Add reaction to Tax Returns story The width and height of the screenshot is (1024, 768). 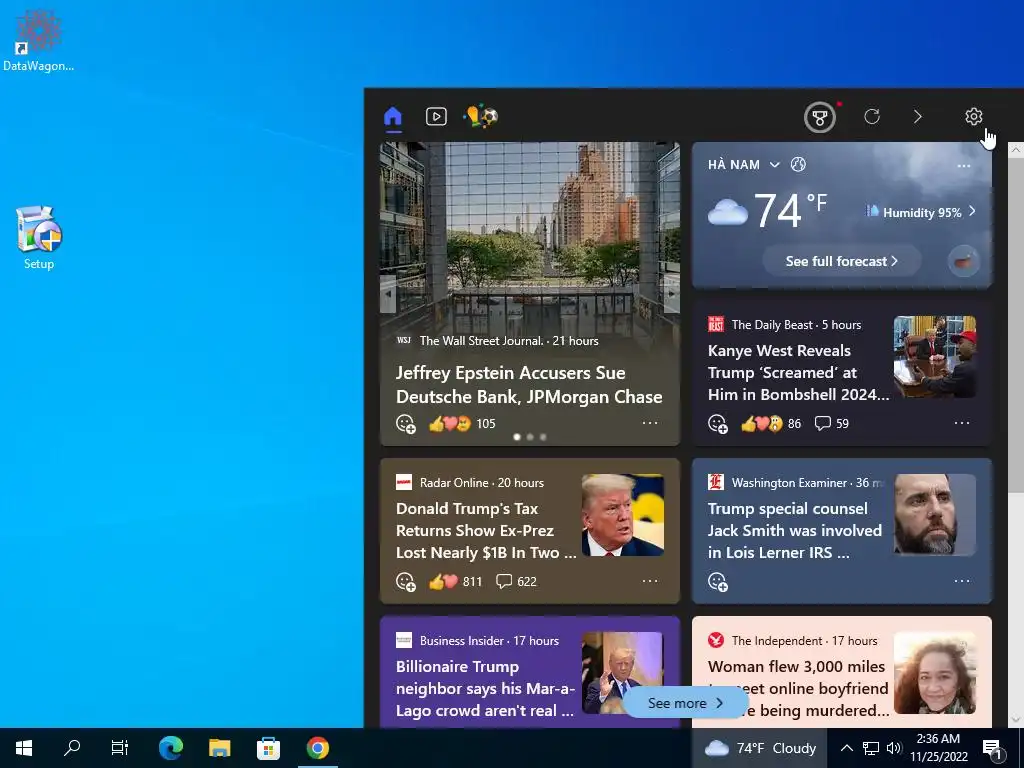click(x=406, y=582)
